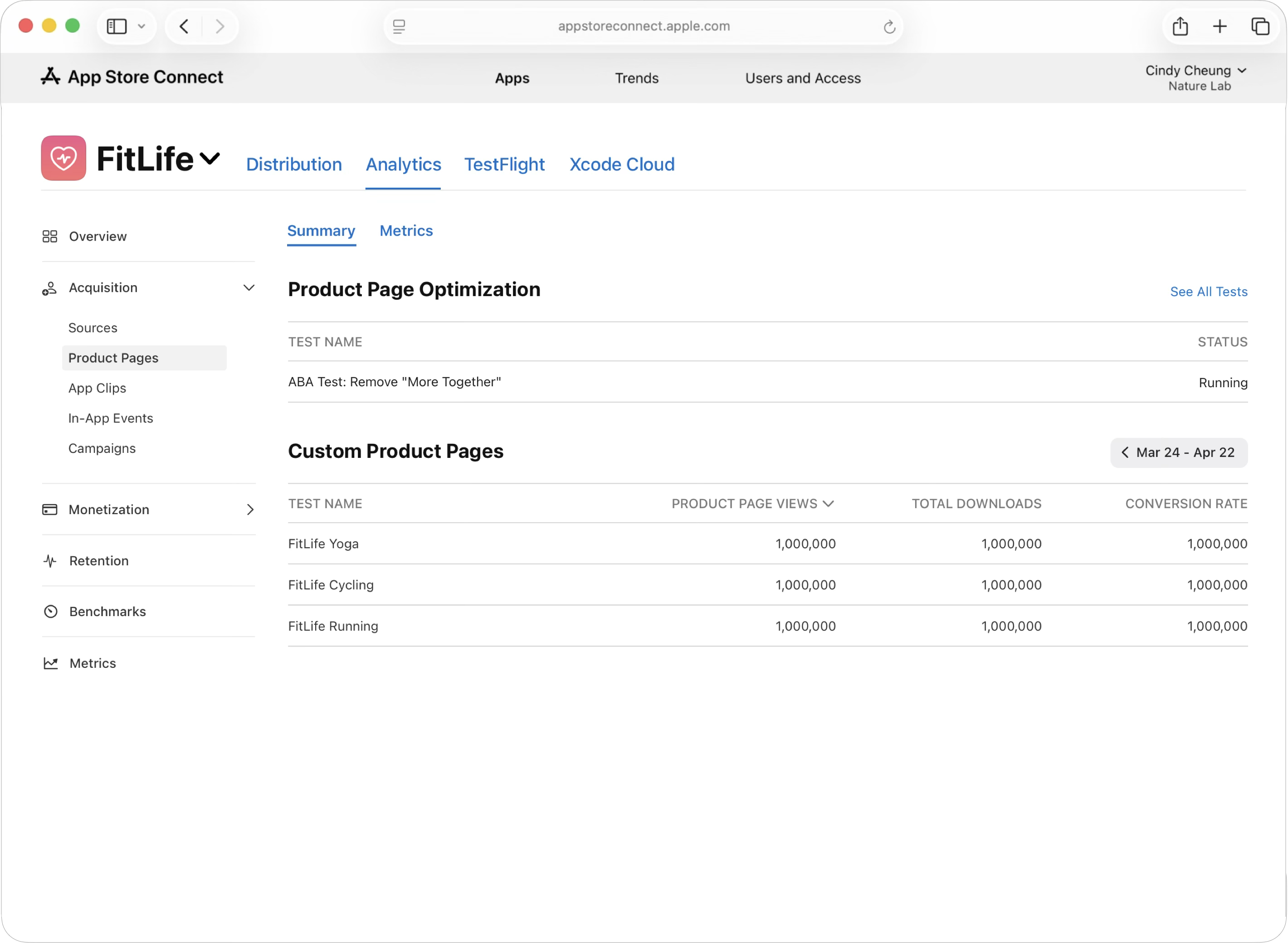Select Product Pages in the sidebar
The image size is (1288, 943).
[x=114, y=358]
